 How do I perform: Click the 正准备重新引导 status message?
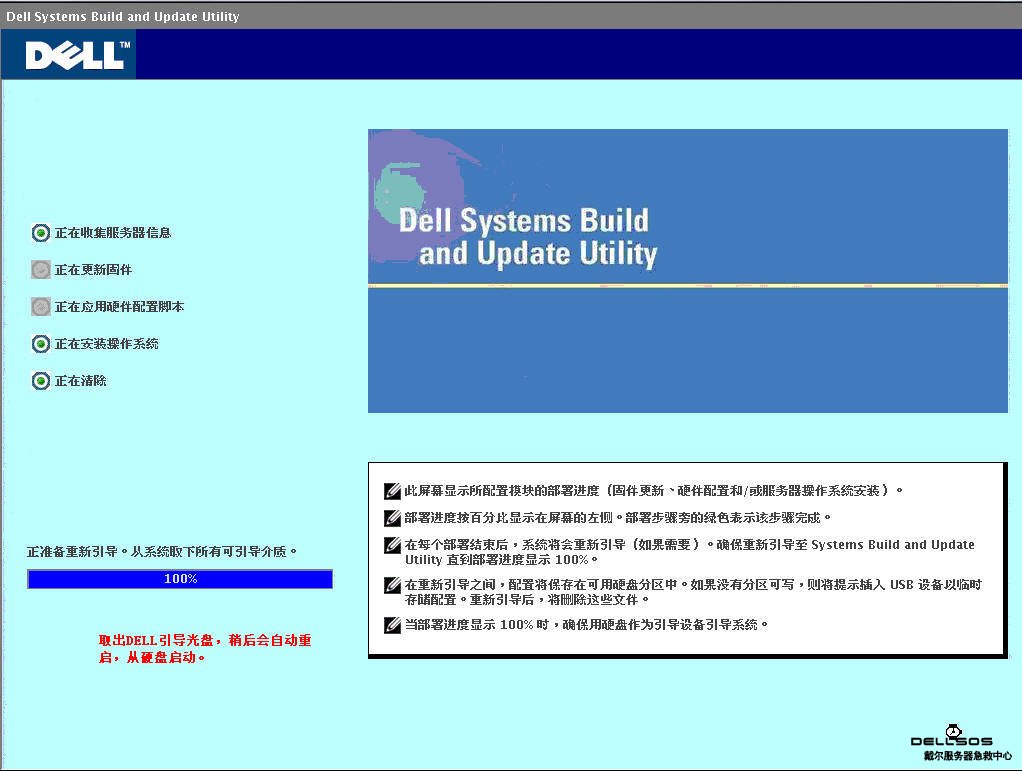point(162,551)
